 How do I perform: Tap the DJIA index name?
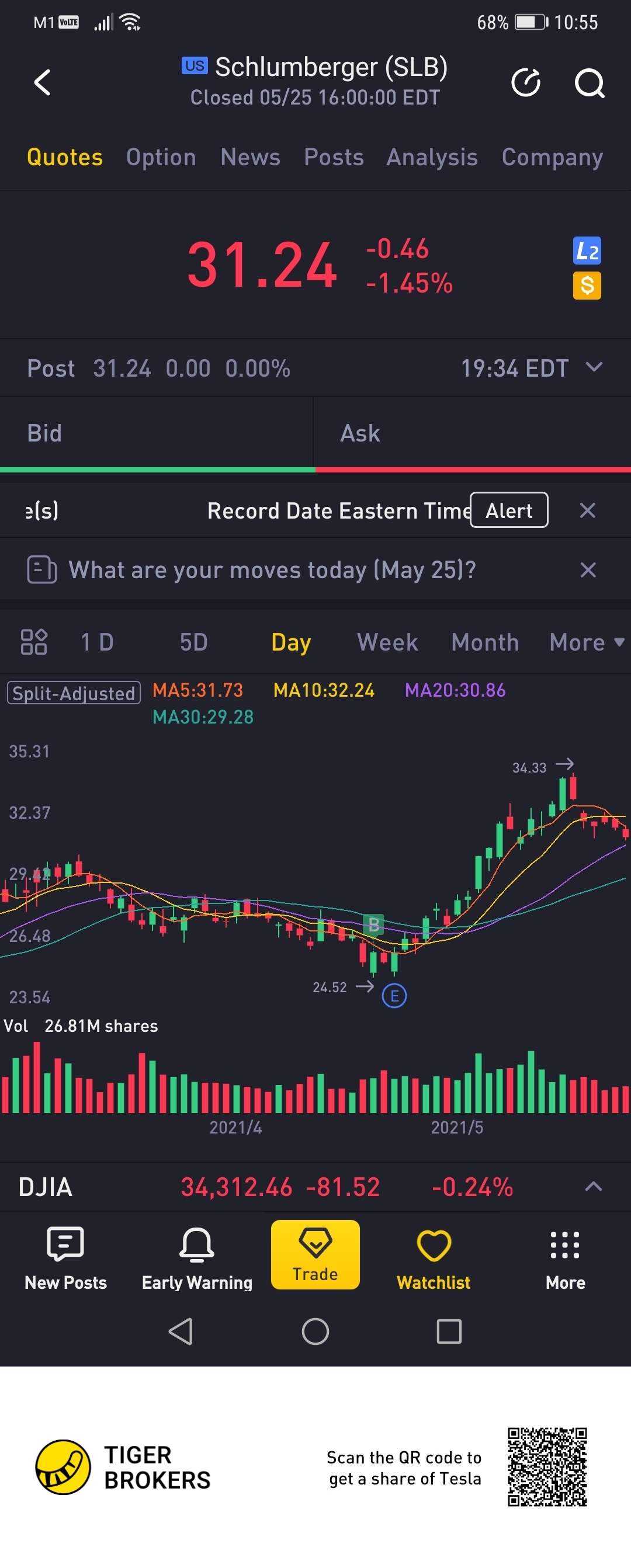tap(46, 1186)
